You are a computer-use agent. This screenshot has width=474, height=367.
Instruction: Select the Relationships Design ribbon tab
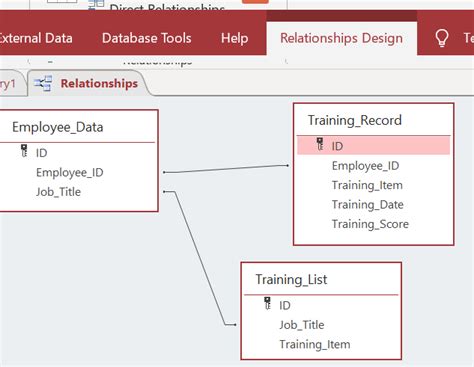click(x=341, y=38)
